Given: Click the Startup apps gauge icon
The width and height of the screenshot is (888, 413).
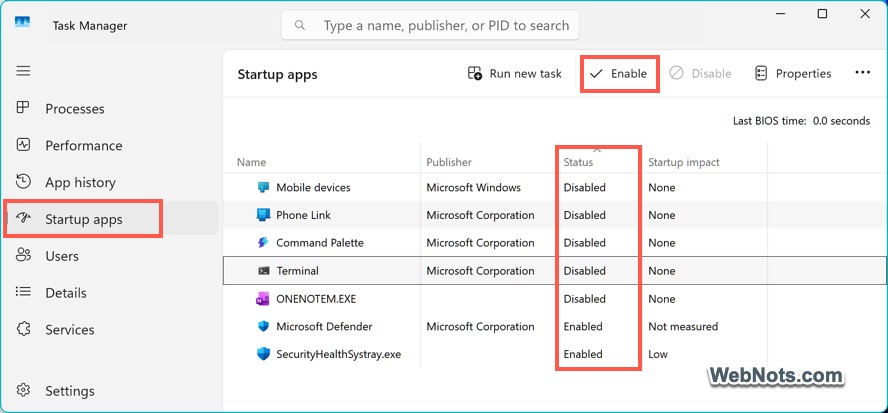Looking at the screenshot, I should (23, 218).
